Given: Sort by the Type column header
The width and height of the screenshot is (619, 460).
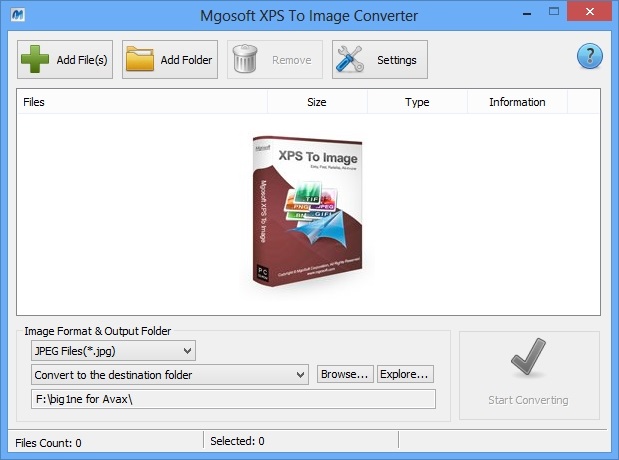Looking at the screenshot, I should coord(417,102).
